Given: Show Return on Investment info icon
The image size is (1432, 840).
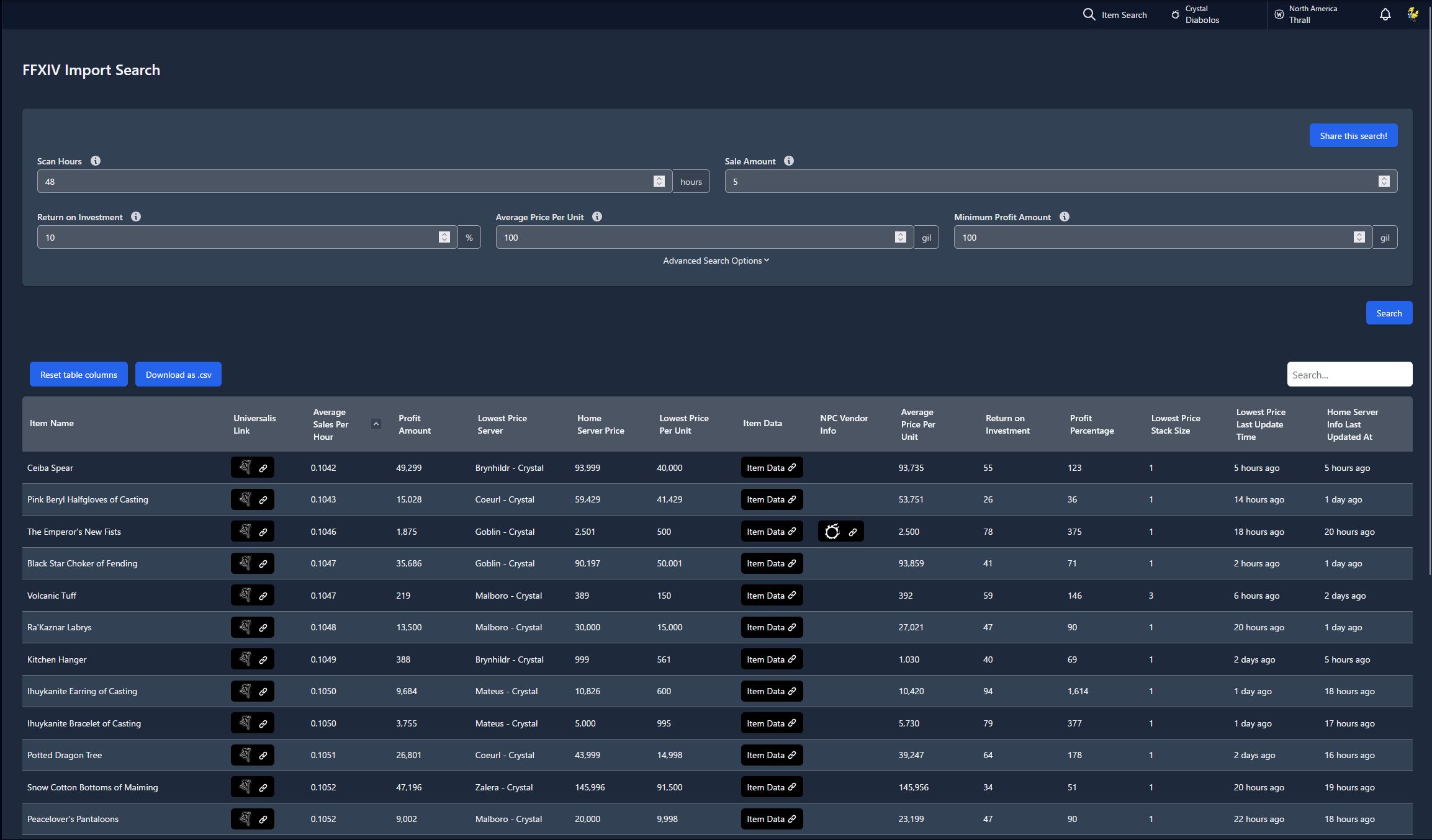Looking at the screenshot, I should [x=136, y=217].
